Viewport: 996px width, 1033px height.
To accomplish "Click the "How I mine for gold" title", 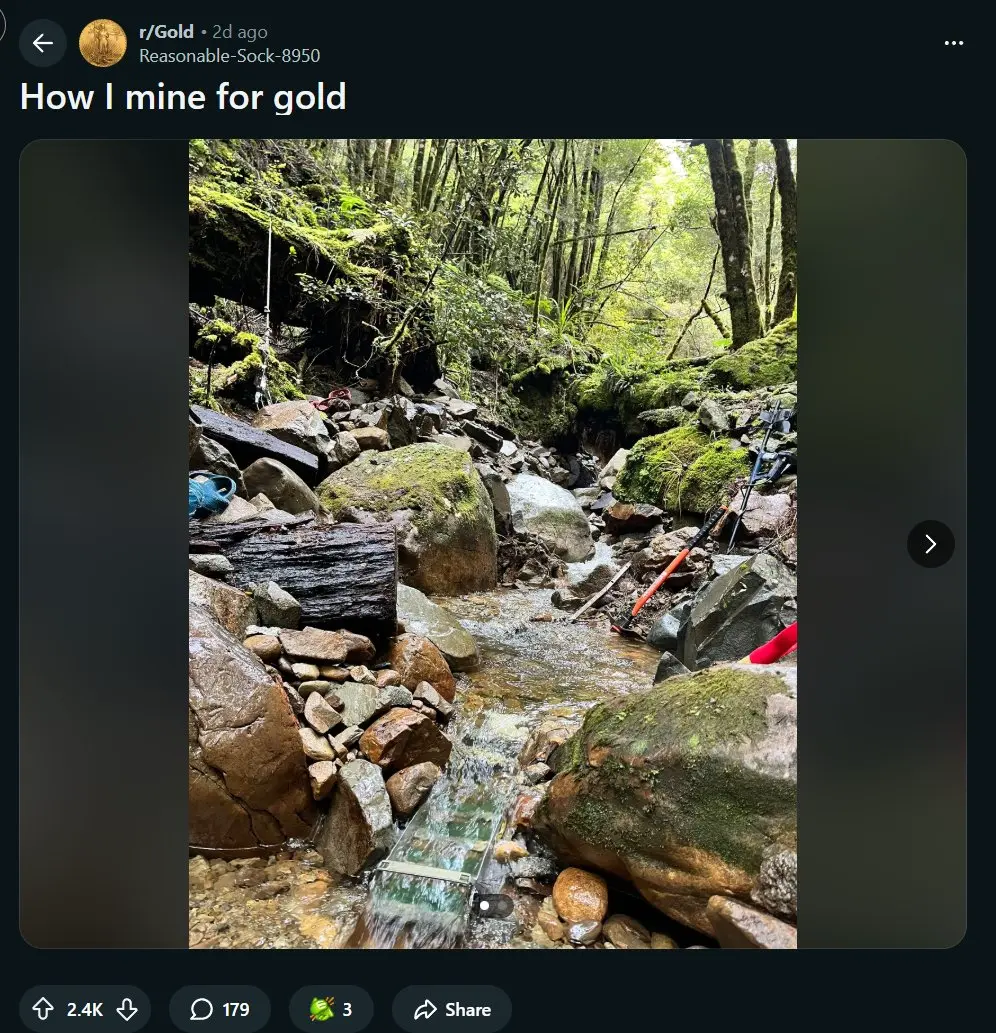I will tap(183, 97).
